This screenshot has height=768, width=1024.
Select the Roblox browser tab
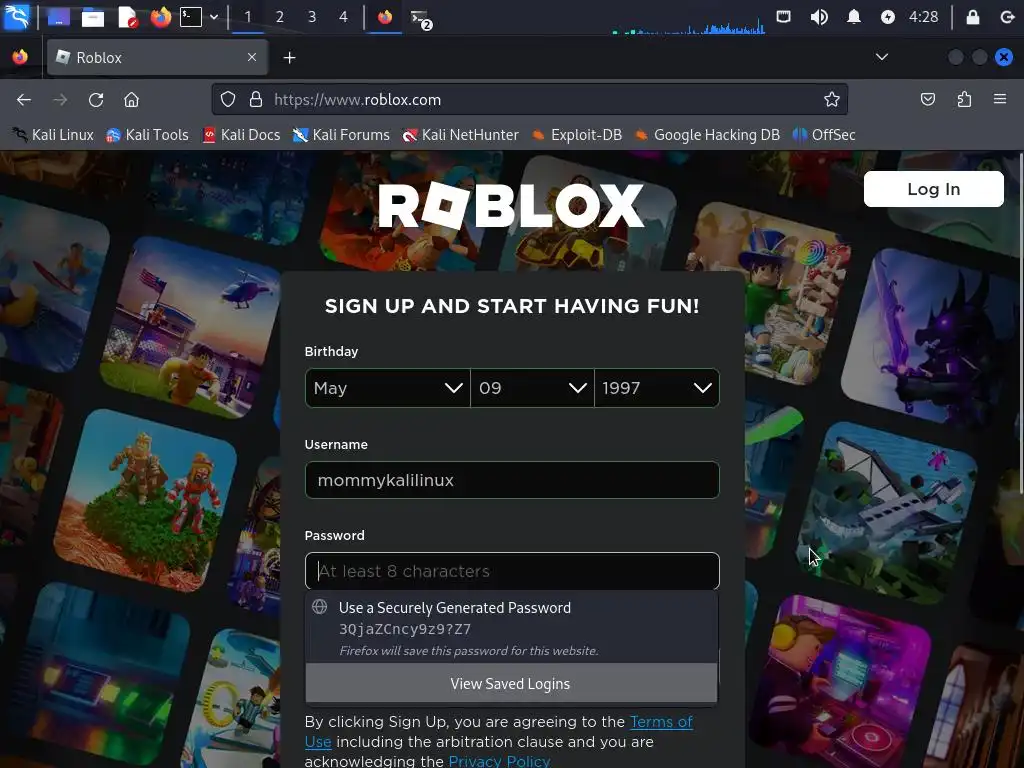pyautogui.click(x=157, y=57)
